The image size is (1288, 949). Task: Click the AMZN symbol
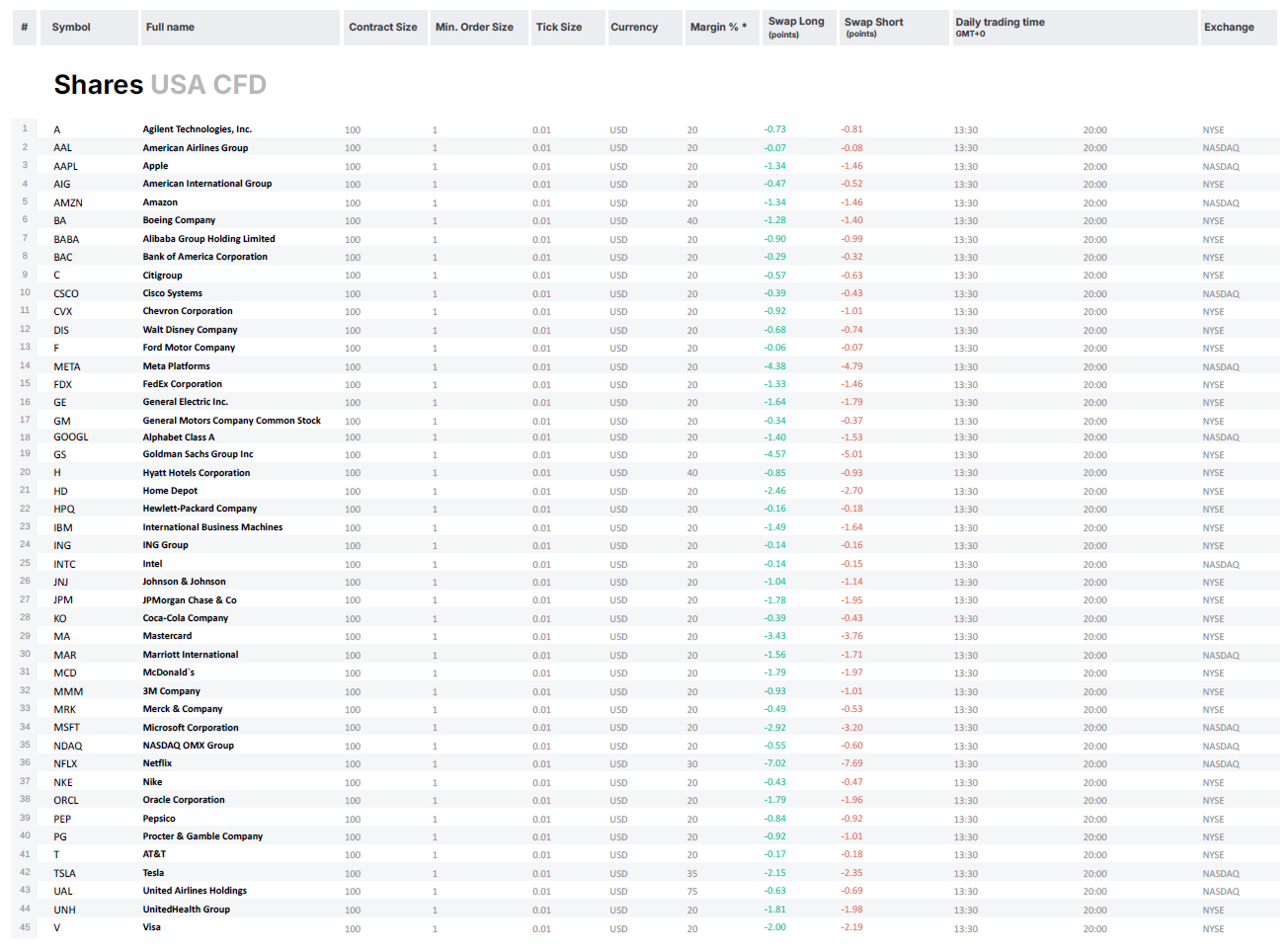(x=68, y=203)
